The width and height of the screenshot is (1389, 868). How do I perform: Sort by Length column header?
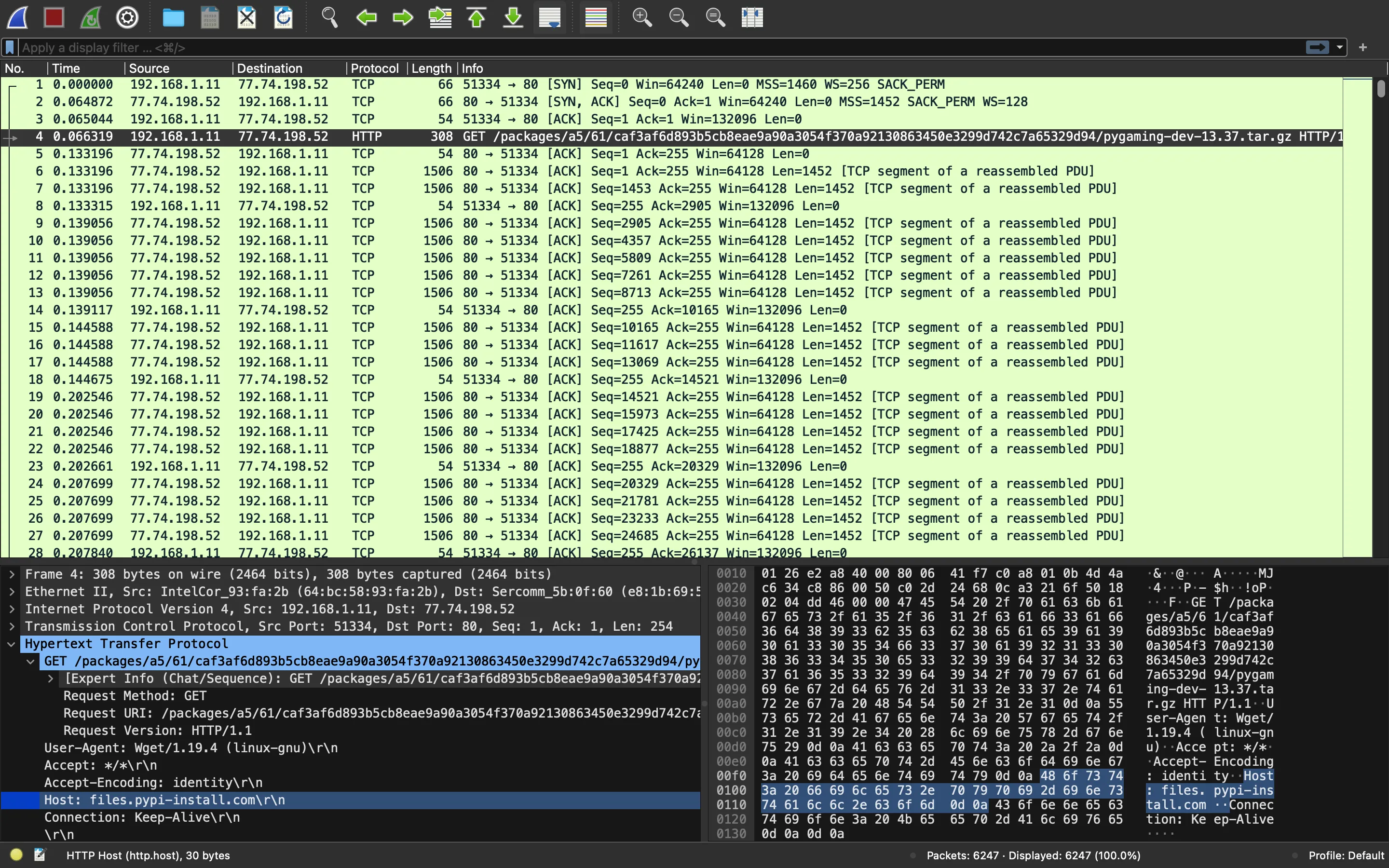point(432,68)
